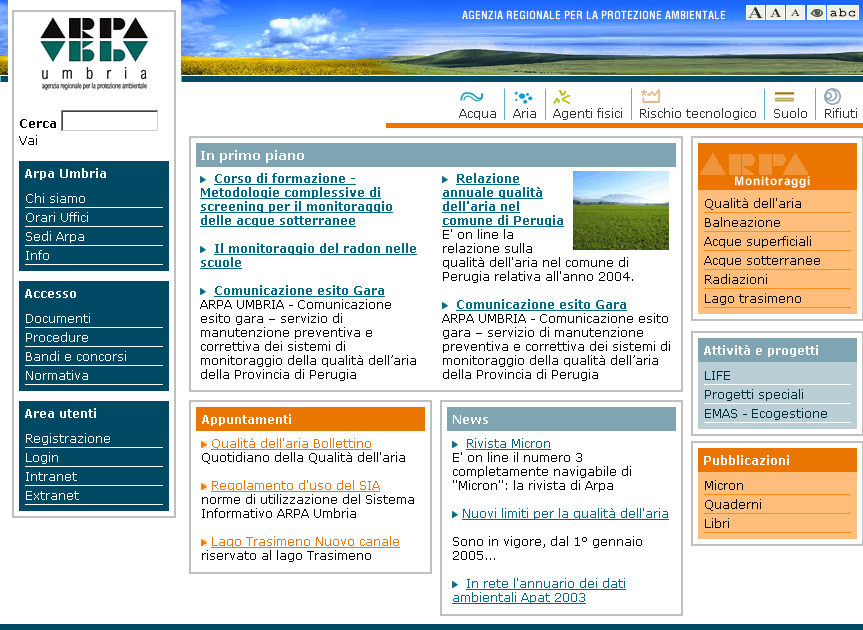Open the Agenti fisici icon
This screenshot has height=630, width=863.
coord(561,97)
